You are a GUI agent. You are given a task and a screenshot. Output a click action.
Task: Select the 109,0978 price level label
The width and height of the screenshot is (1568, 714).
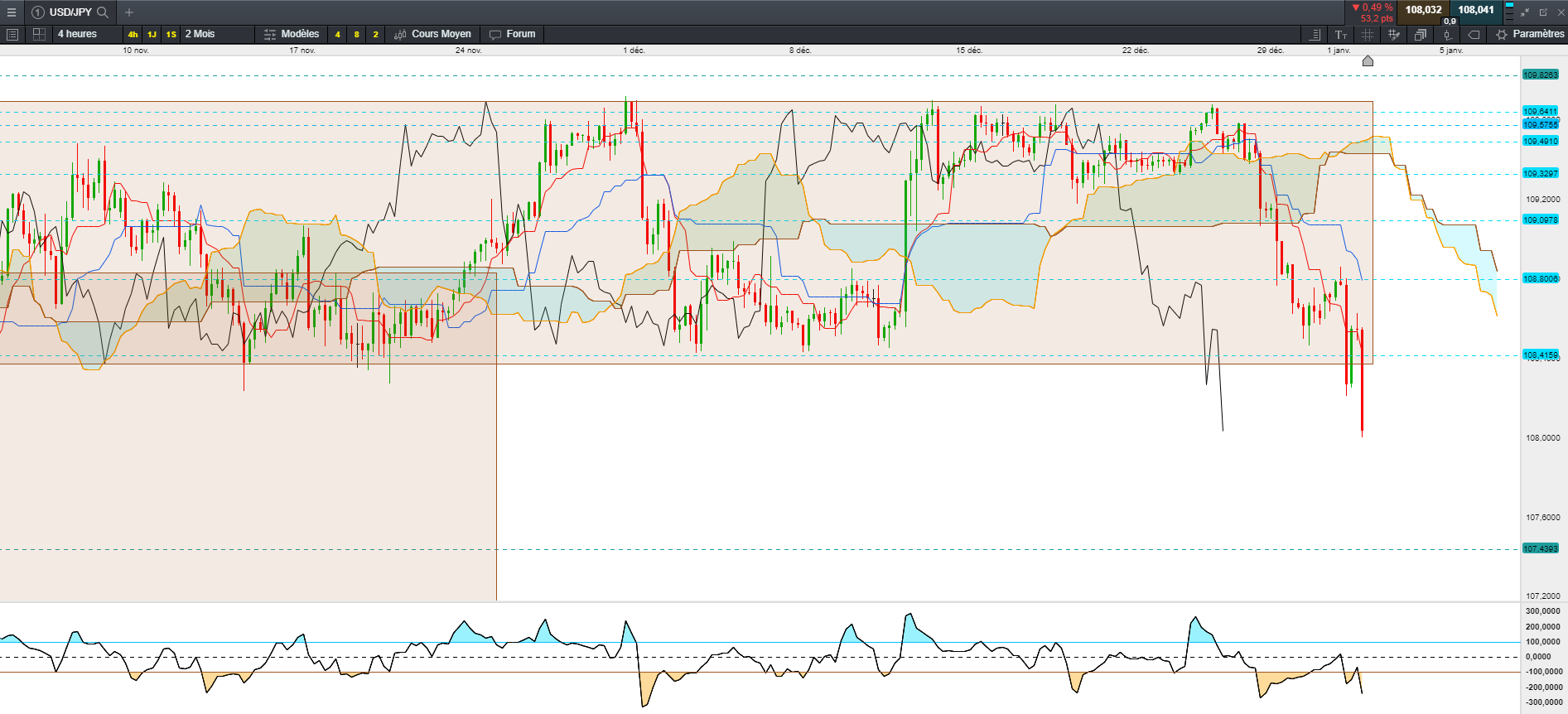point(1541,220)
